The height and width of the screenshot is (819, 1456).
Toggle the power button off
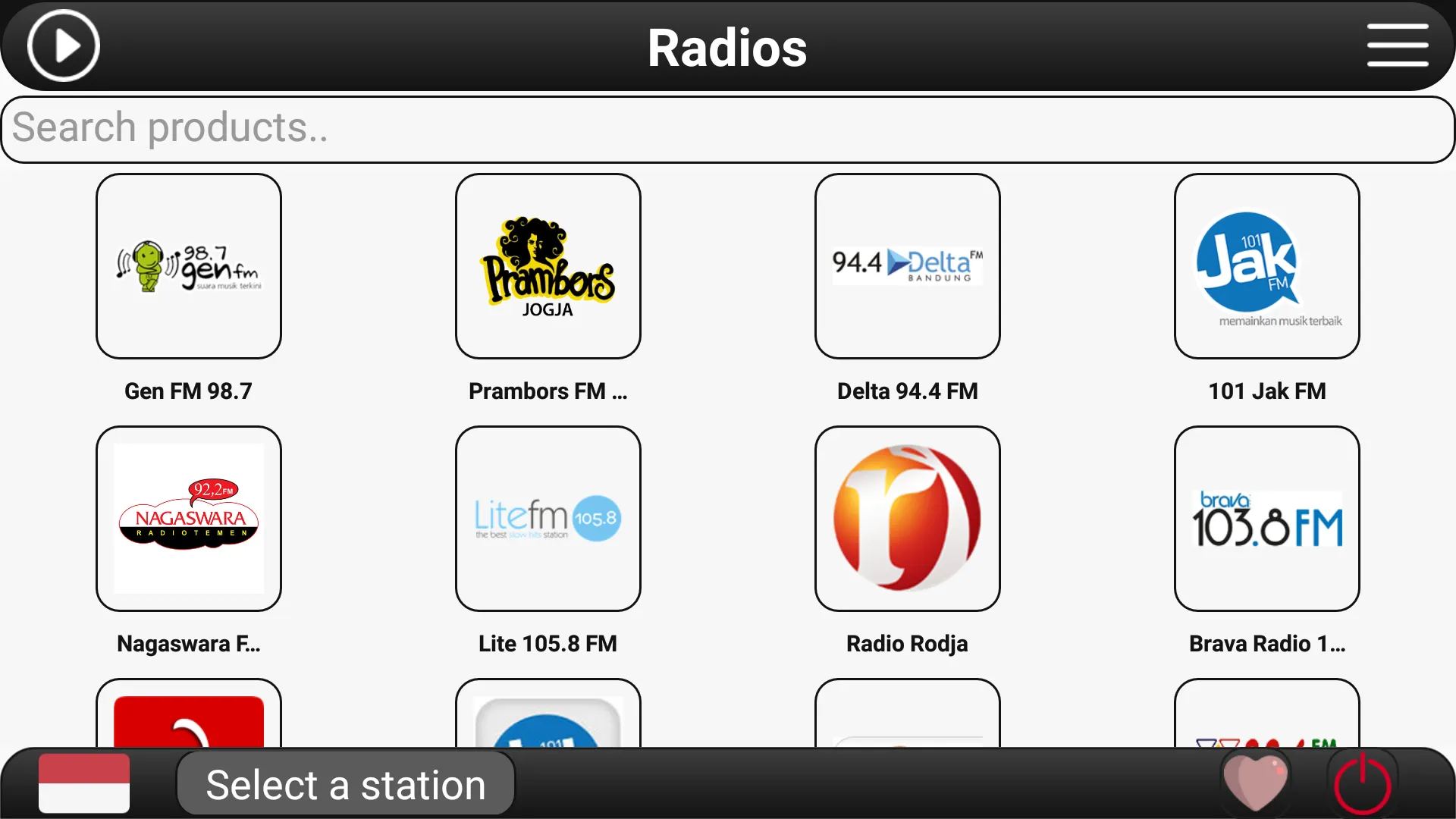(x=1365, y=784)
